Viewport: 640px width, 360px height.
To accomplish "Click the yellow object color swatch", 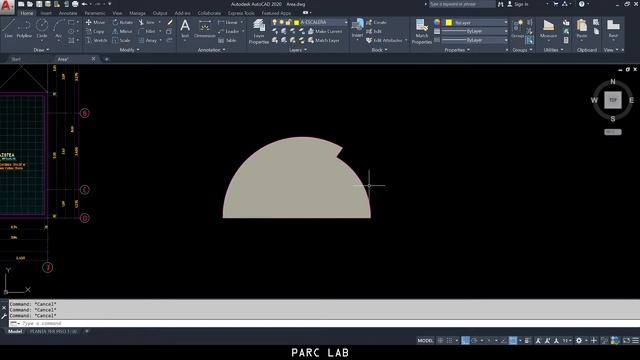I will pos(449,22).
